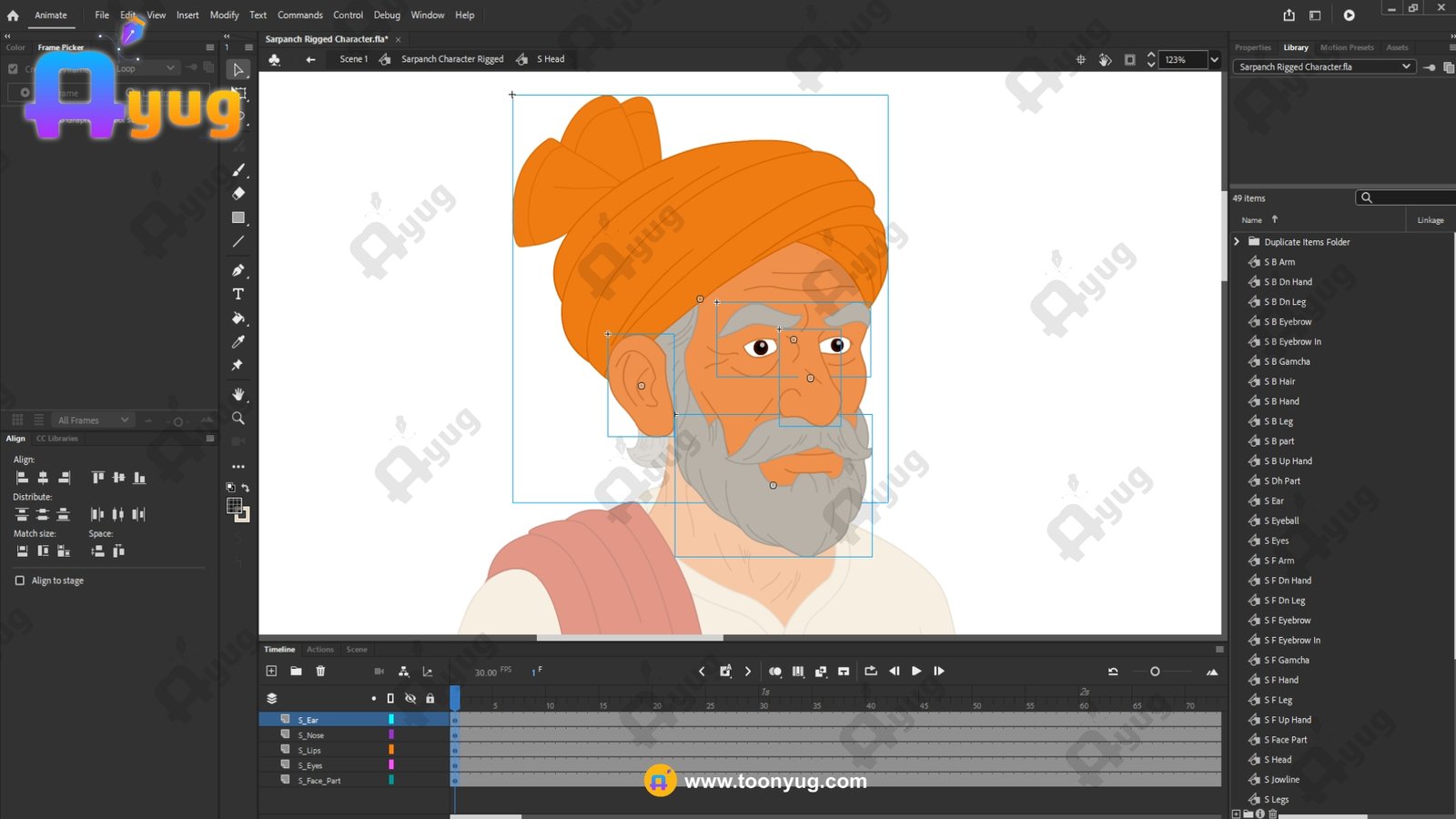Screen dimensions: 1456x819
Task: Align objects to left edge
Action: coord(22,478)
